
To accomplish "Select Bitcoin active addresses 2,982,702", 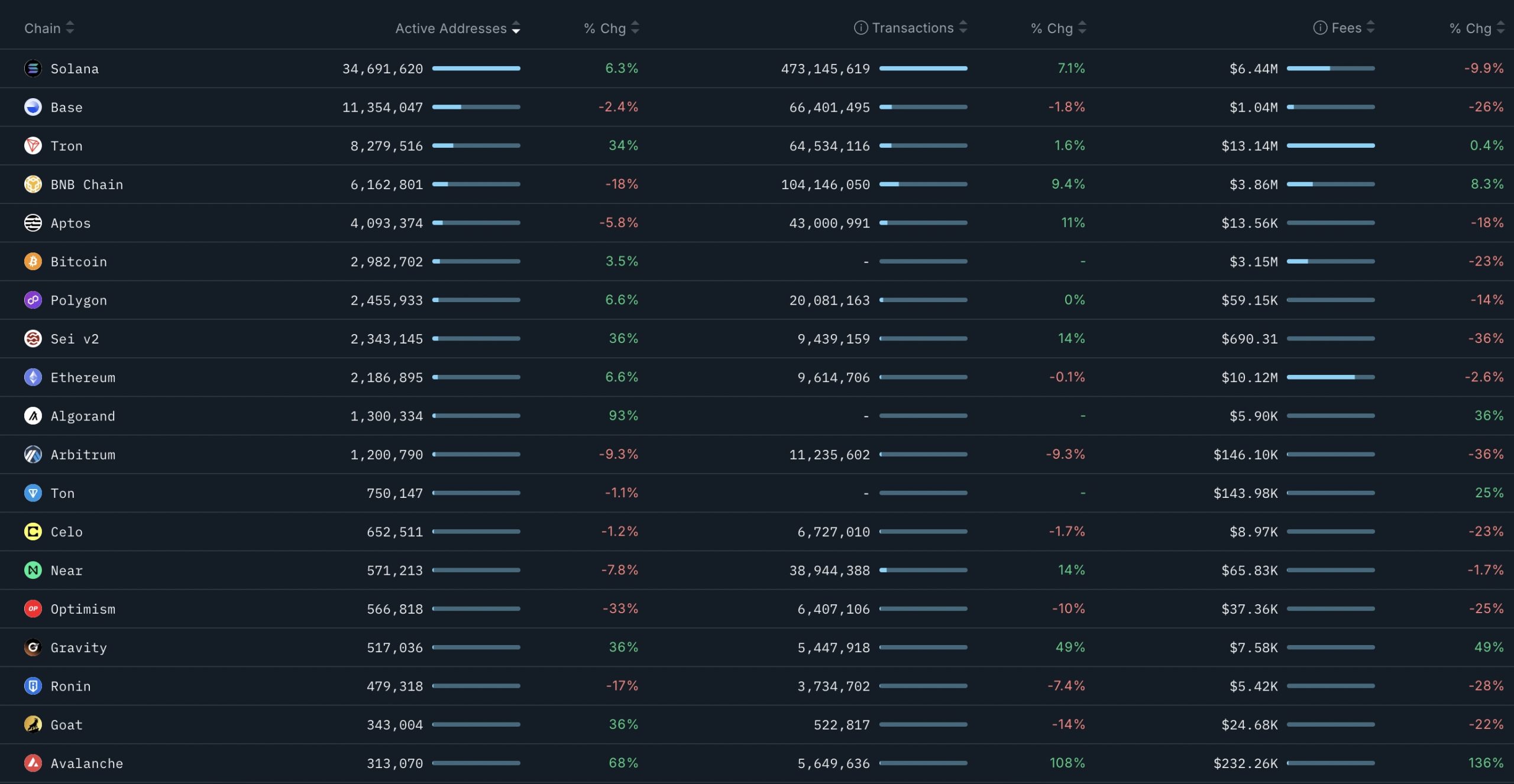I will tap(387, 261).
